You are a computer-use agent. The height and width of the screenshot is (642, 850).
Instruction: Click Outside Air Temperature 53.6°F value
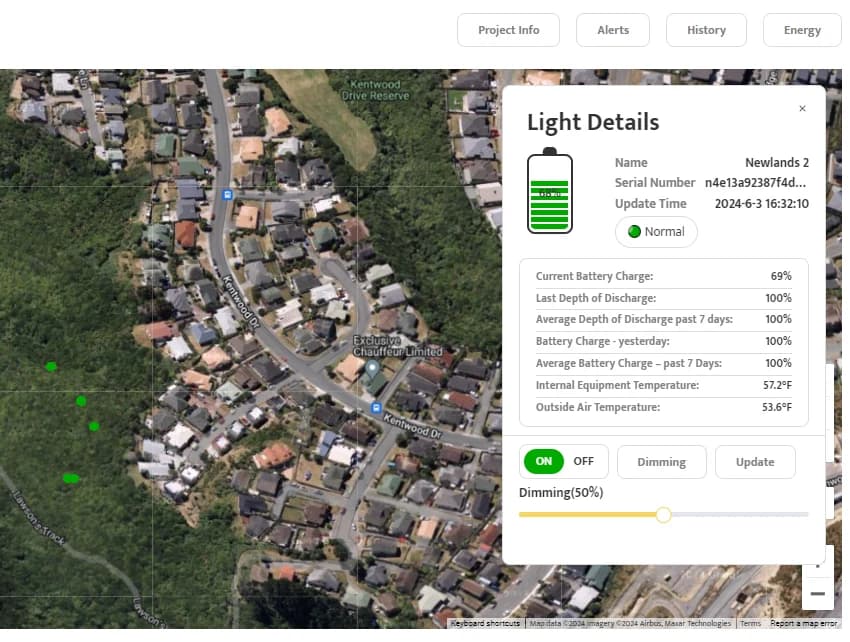pos(777,407)
